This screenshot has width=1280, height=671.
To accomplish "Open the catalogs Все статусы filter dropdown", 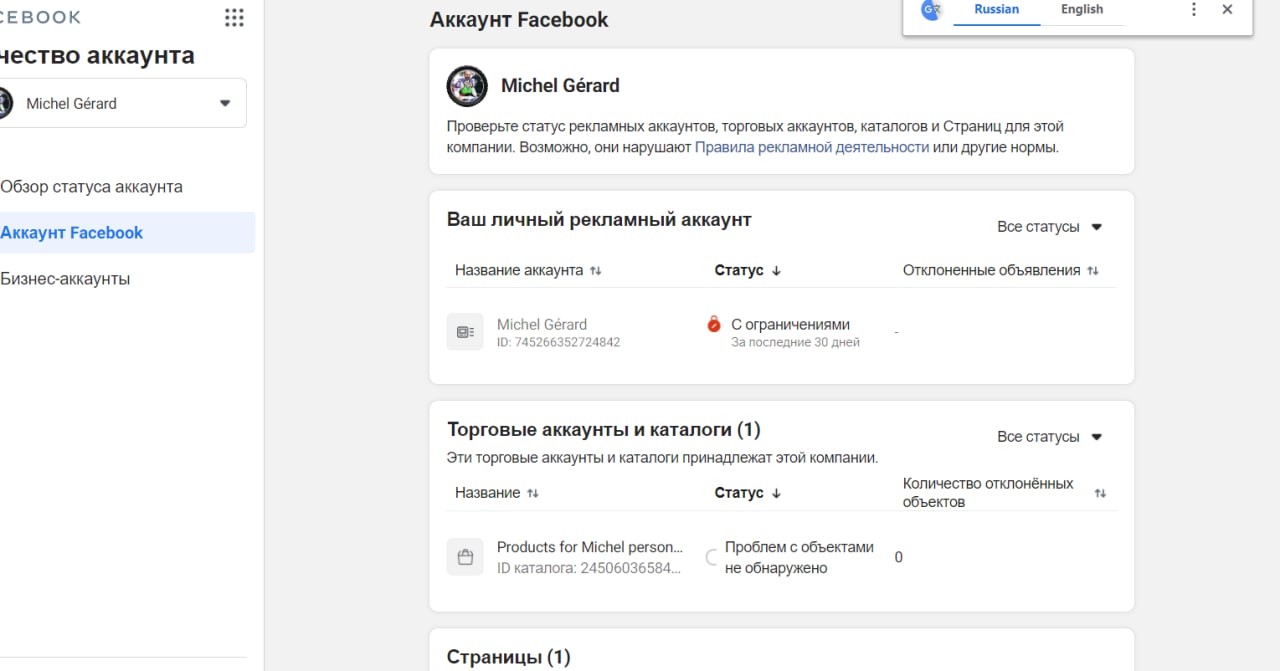I will click(x=1049, y=437).
